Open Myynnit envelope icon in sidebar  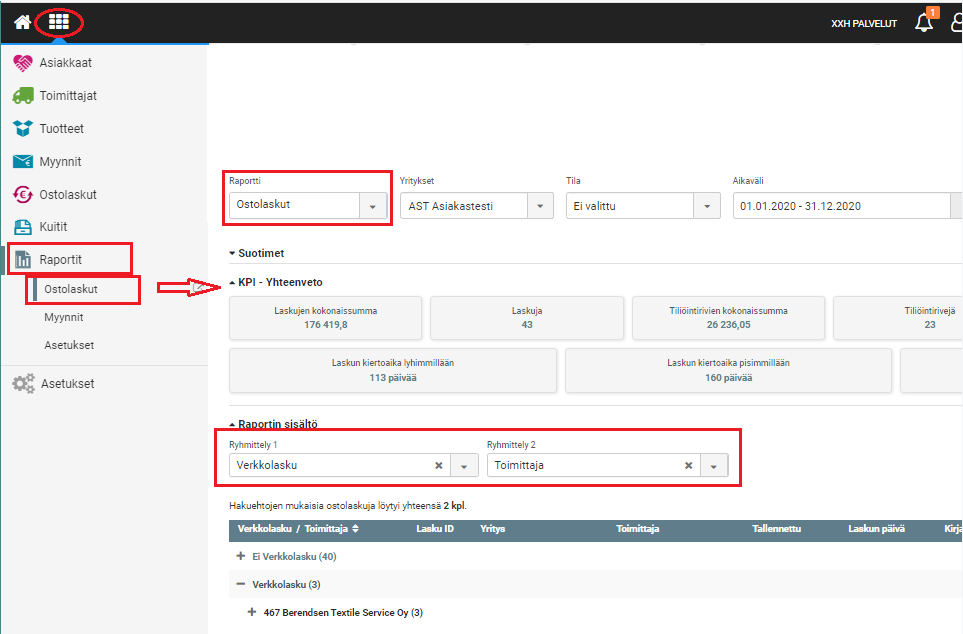point(23,162)
